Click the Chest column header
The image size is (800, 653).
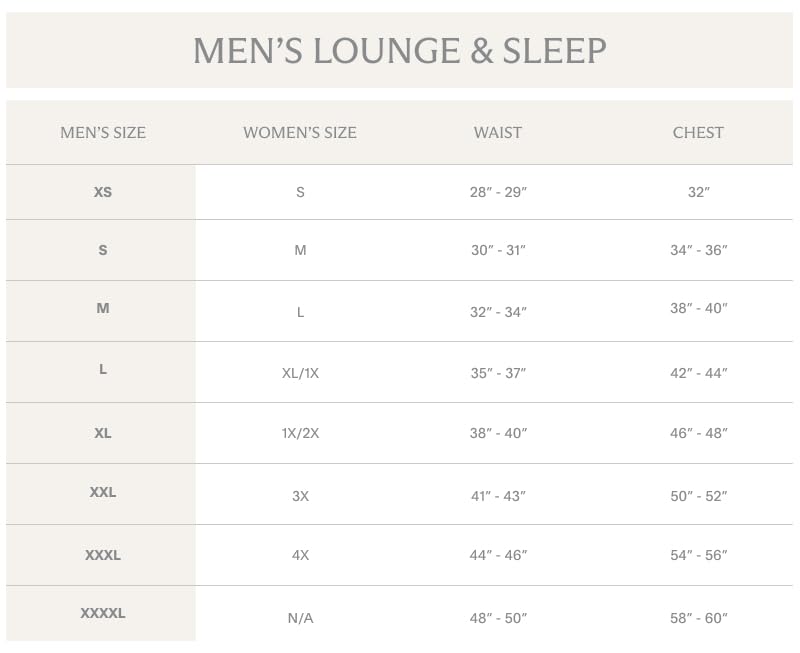(698, 132)
